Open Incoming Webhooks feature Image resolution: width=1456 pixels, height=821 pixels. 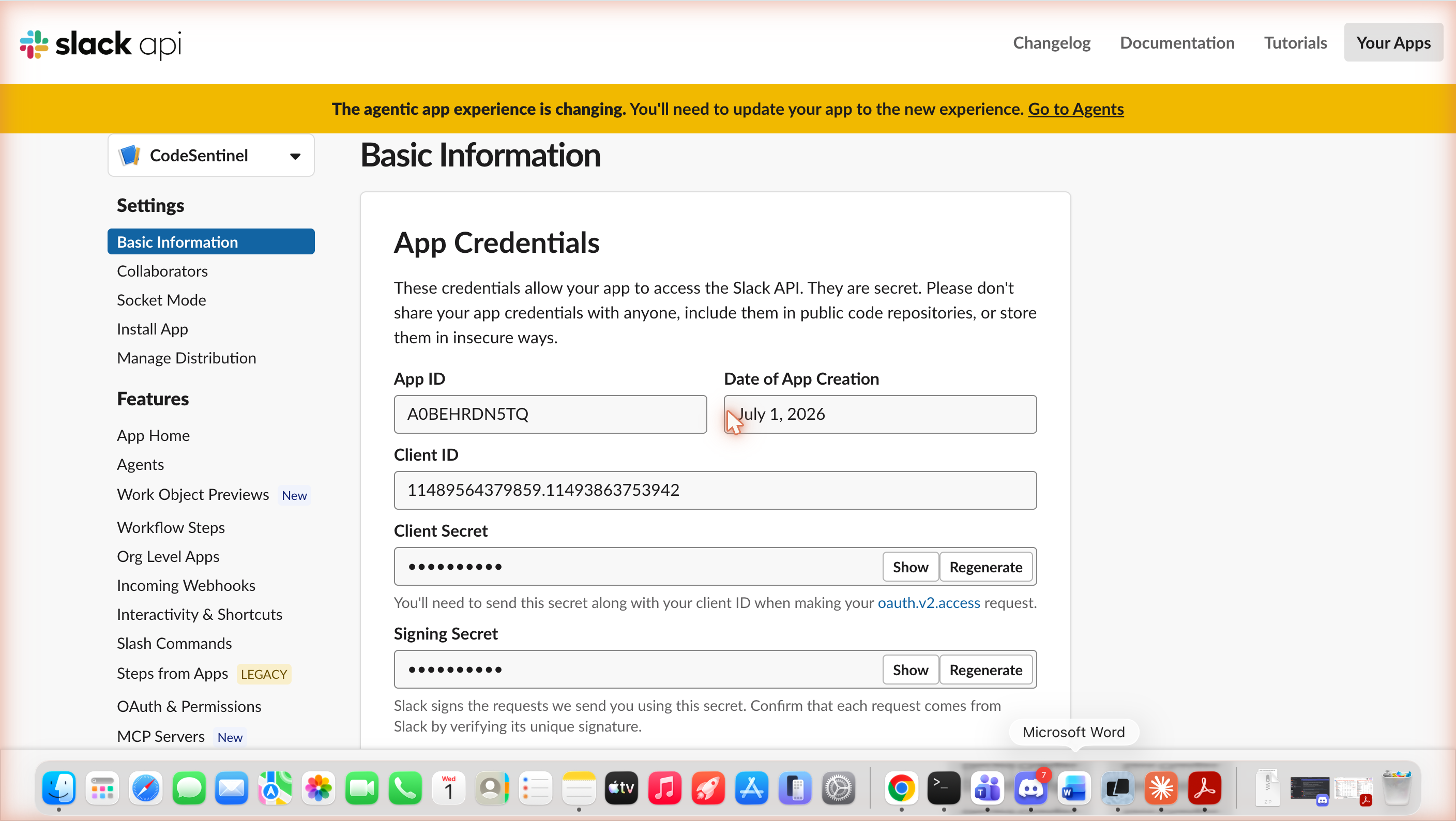tap(186, 585)
